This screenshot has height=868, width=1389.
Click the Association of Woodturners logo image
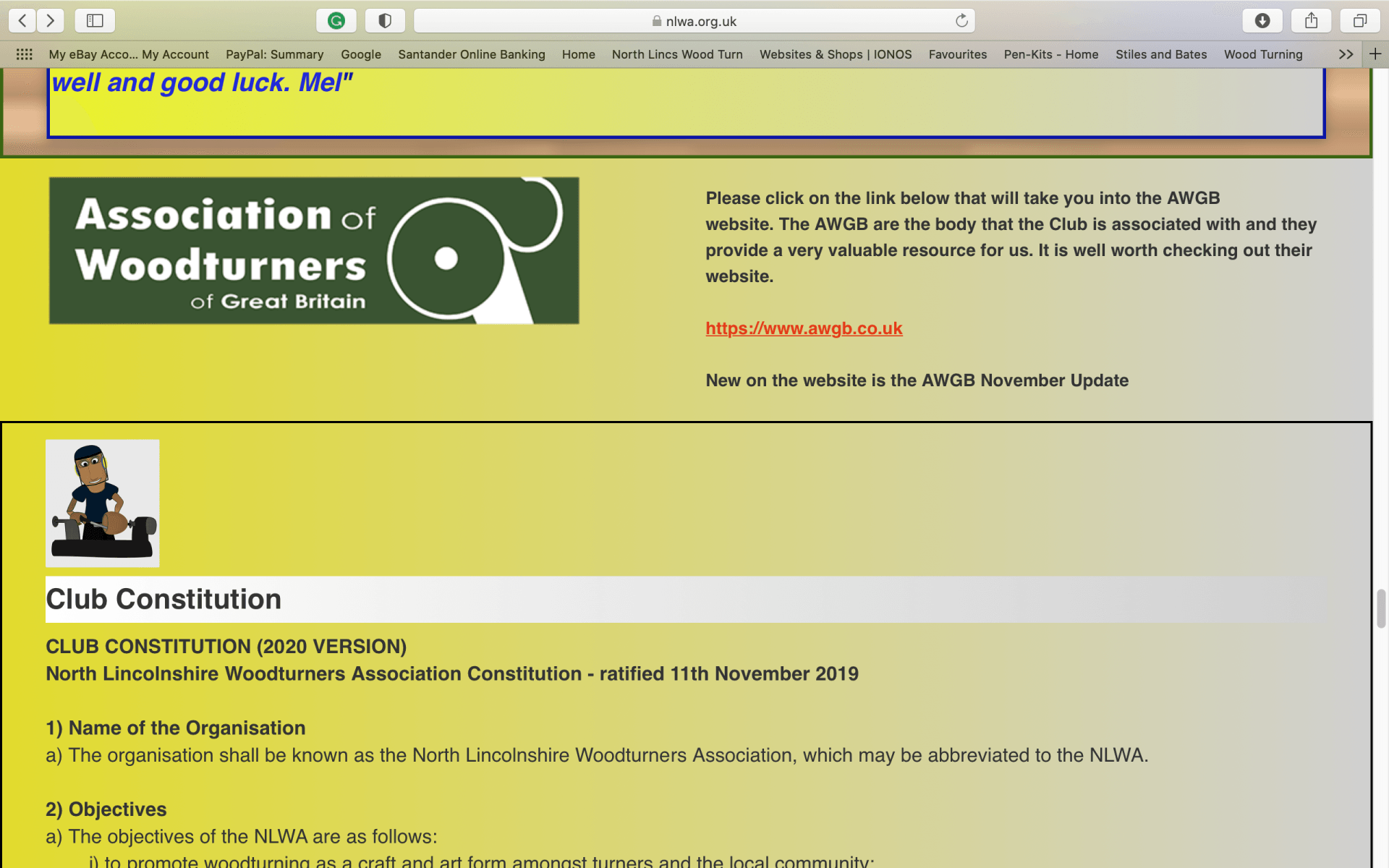coord(314,250)
